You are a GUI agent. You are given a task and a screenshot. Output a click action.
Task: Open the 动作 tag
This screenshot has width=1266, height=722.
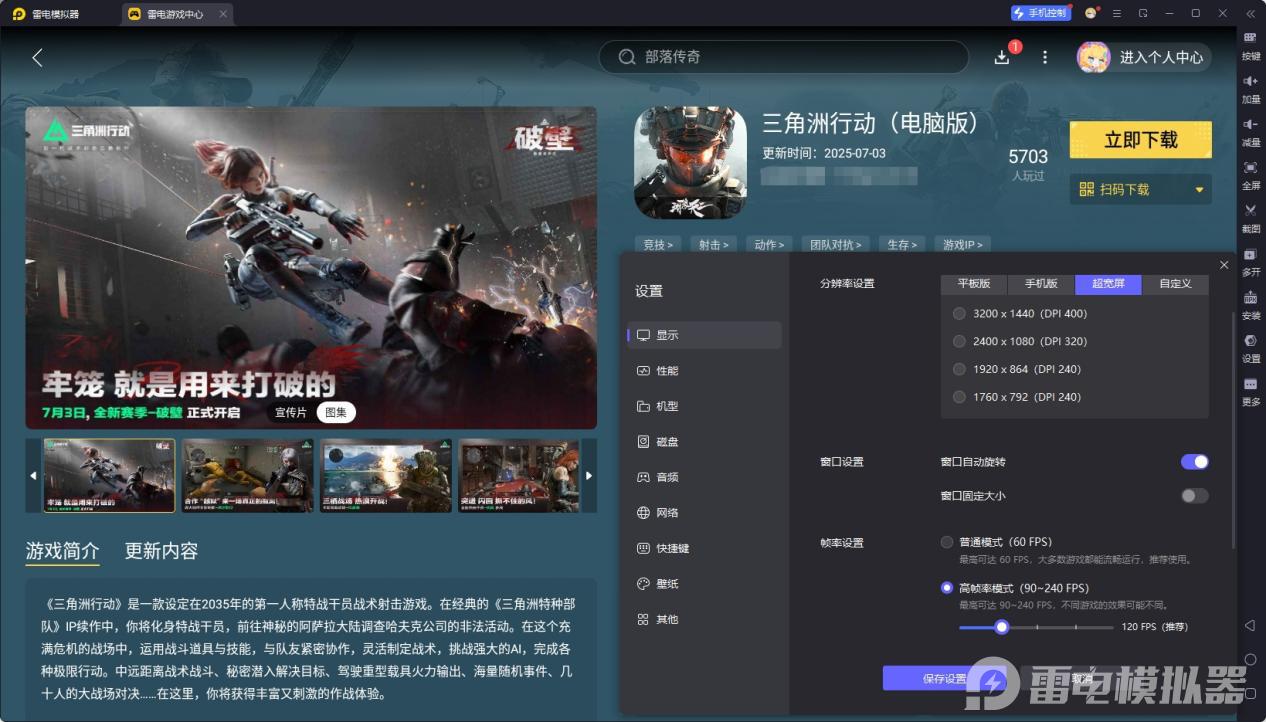pyautogui.click(x=769, y=244)
